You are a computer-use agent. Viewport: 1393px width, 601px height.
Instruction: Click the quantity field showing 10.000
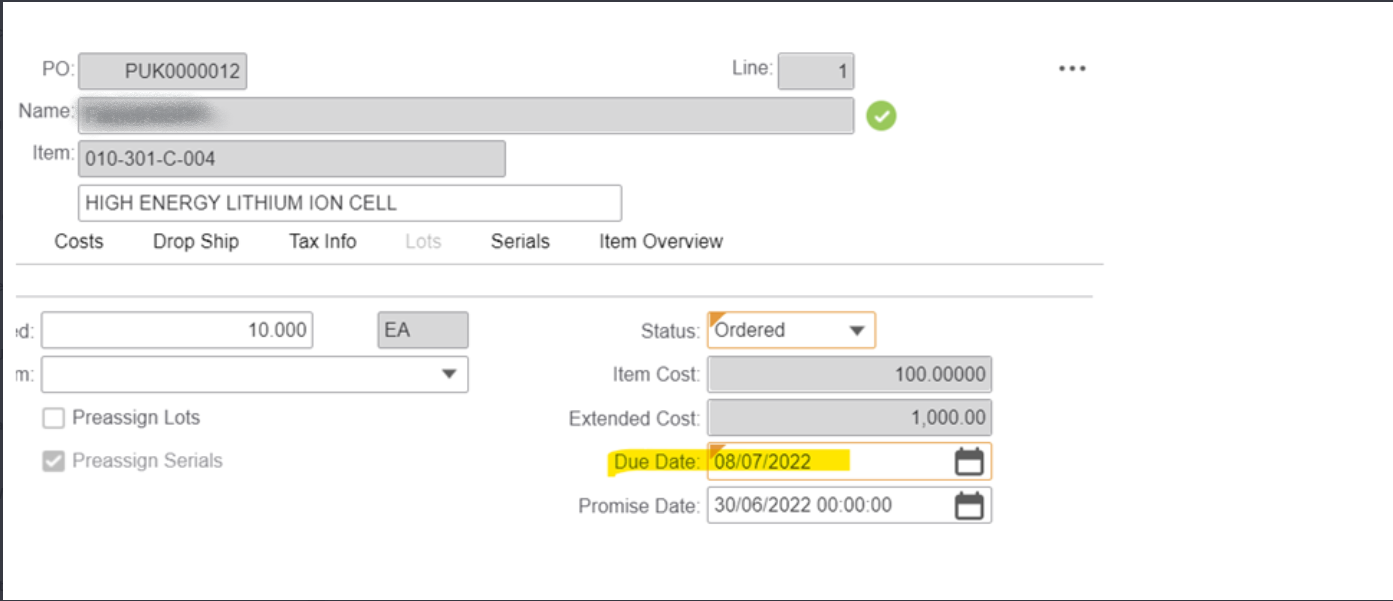[x=177, y=331]
